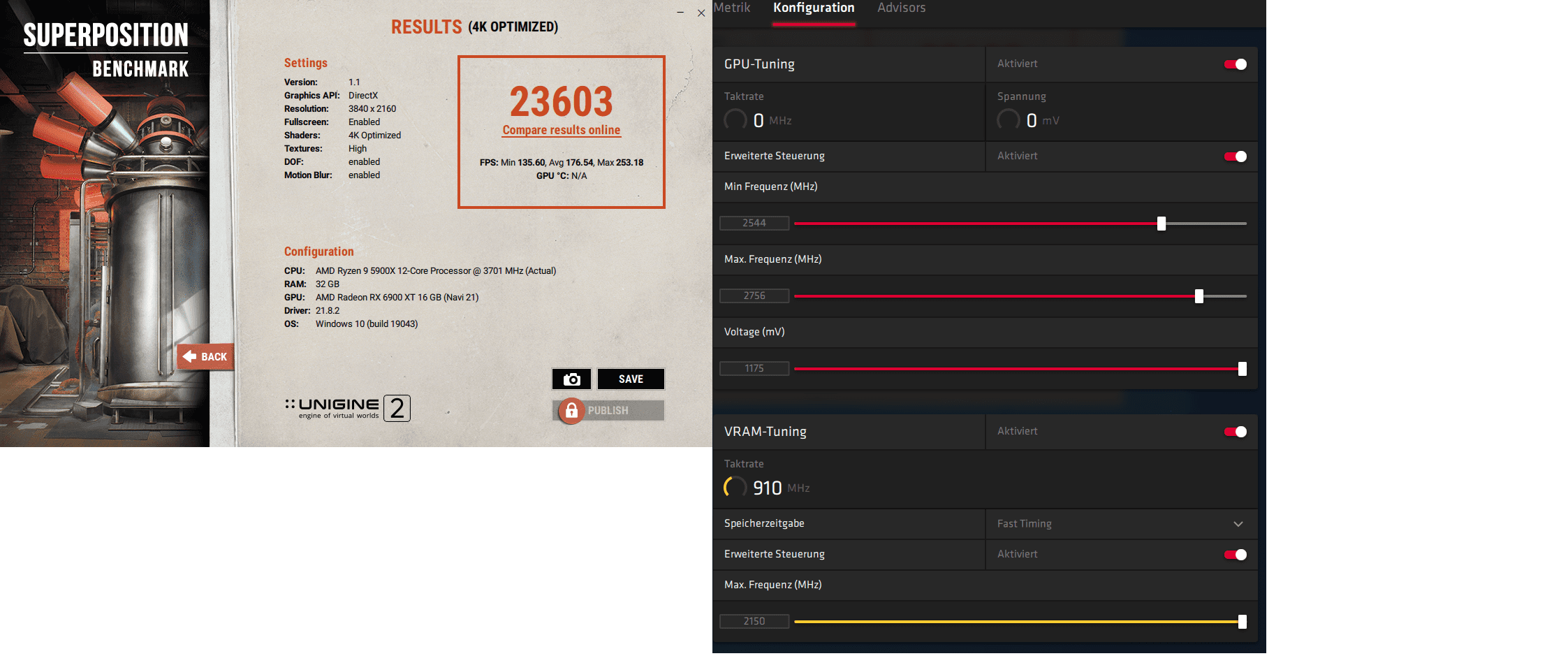The width and height of the screenshot is (1568, 656).
Task: Switch to the Metrik tab
Action: (731, 8)
